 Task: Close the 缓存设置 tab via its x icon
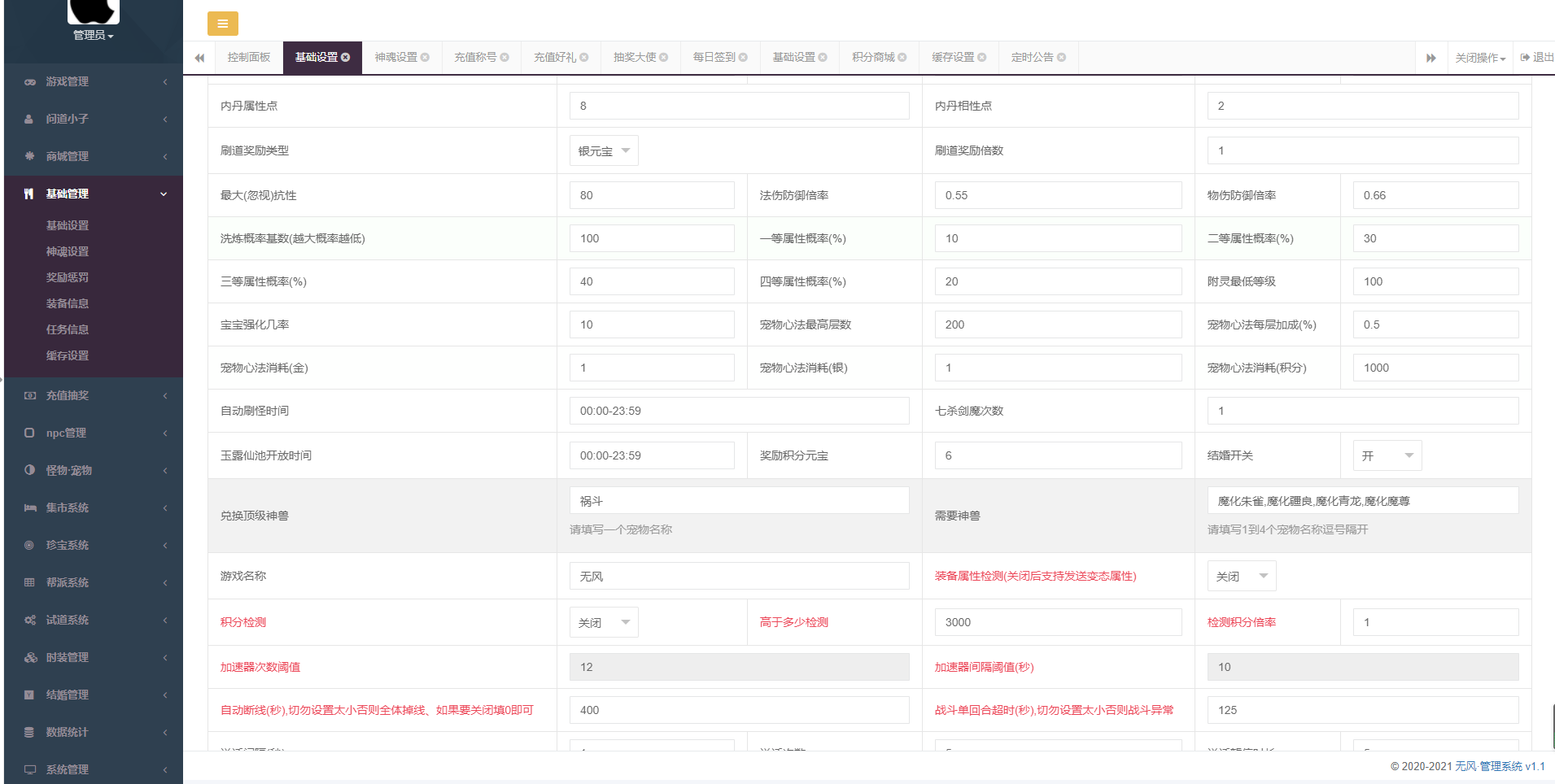pyautogui.click(x=982, y=57)
